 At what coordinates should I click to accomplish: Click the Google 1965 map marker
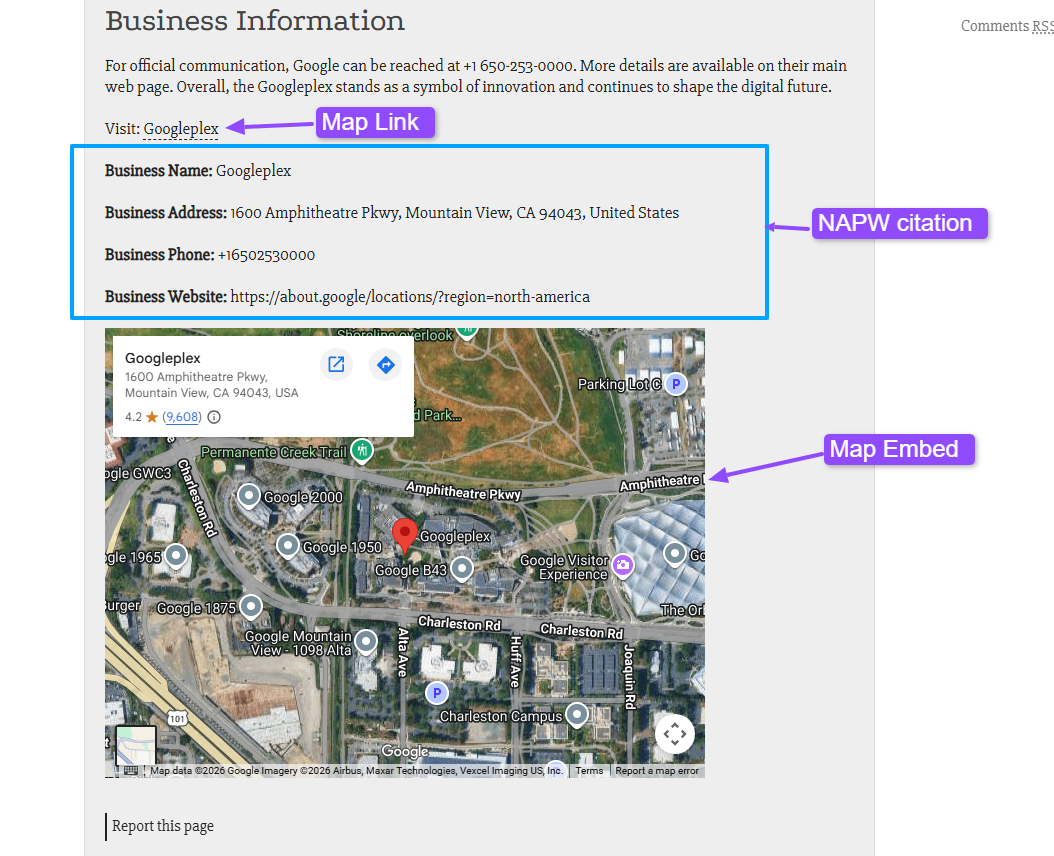point(176,556)
